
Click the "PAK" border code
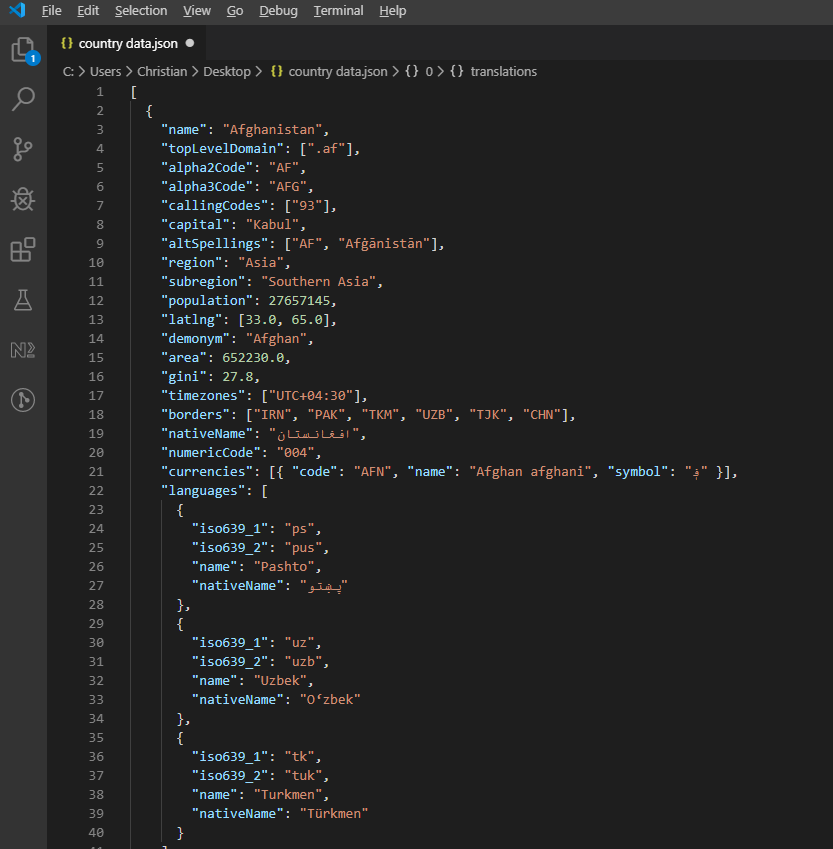click(326, 415)
